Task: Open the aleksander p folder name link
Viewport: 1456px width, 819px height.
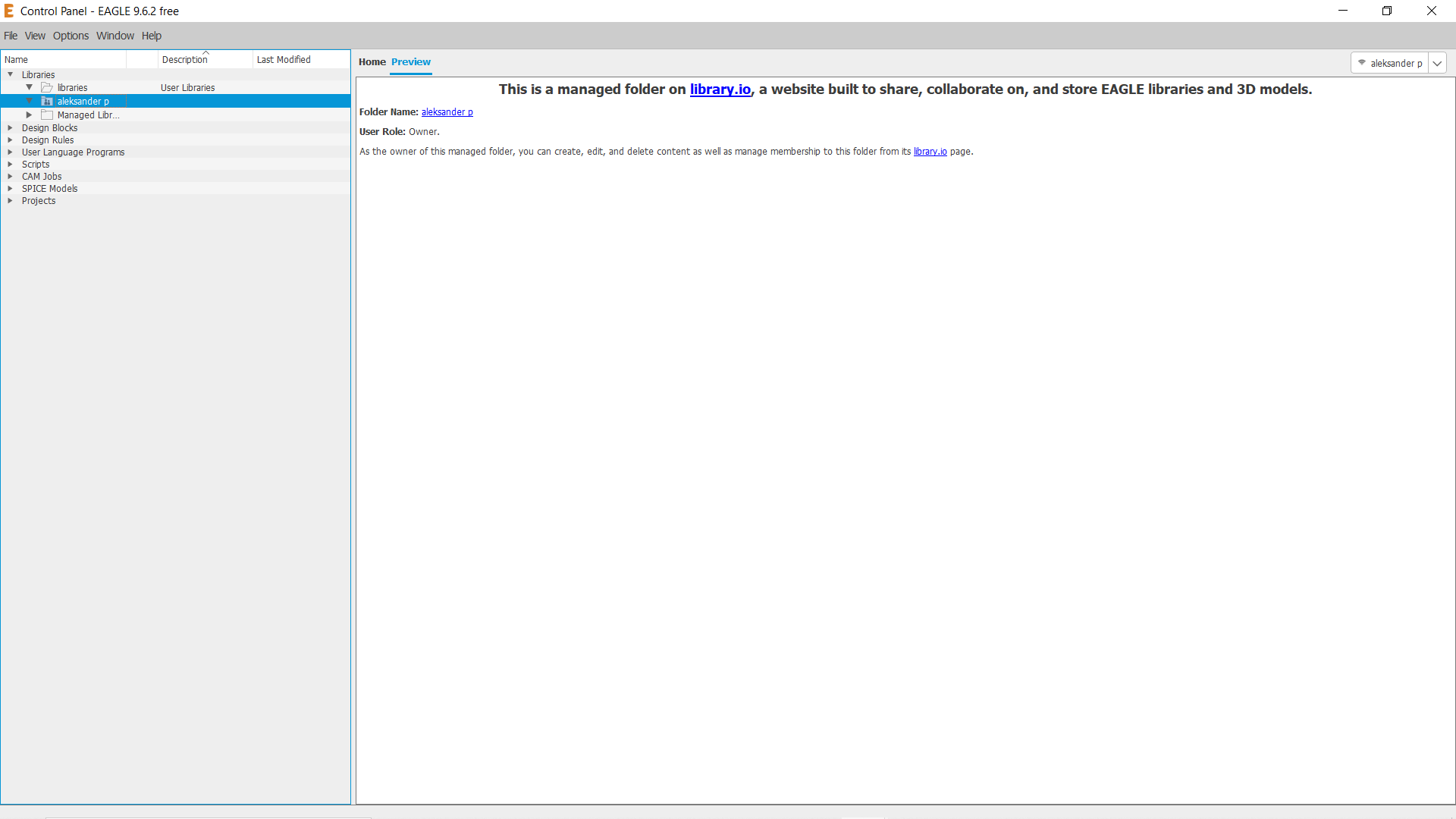Action: pos(447,112)
